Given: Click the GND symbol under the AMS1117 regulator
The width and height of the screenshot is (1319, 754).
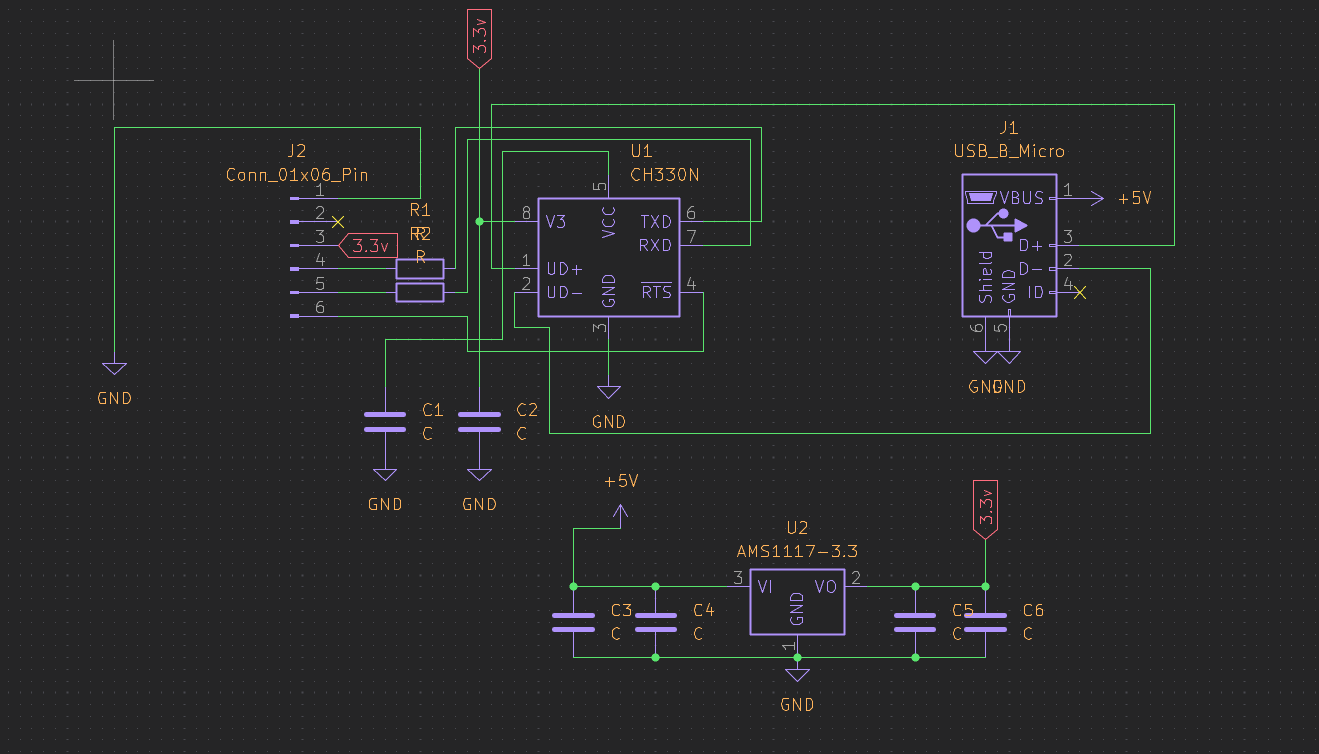Looking at the screenshot, I should (x=797, y=675).
